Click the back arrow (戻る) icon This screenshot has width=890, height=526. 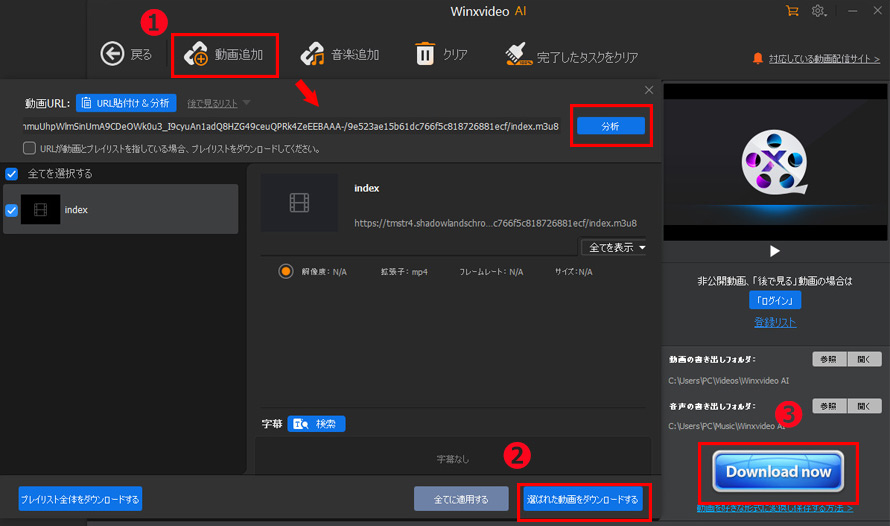click(112, 55)
